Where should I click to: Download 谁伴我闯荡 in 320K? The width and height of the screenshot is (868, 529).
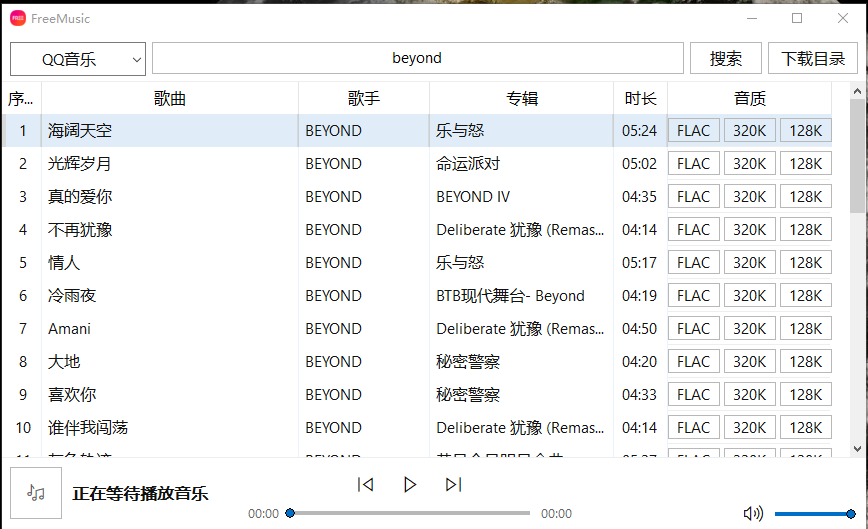[x=750, y=428]
